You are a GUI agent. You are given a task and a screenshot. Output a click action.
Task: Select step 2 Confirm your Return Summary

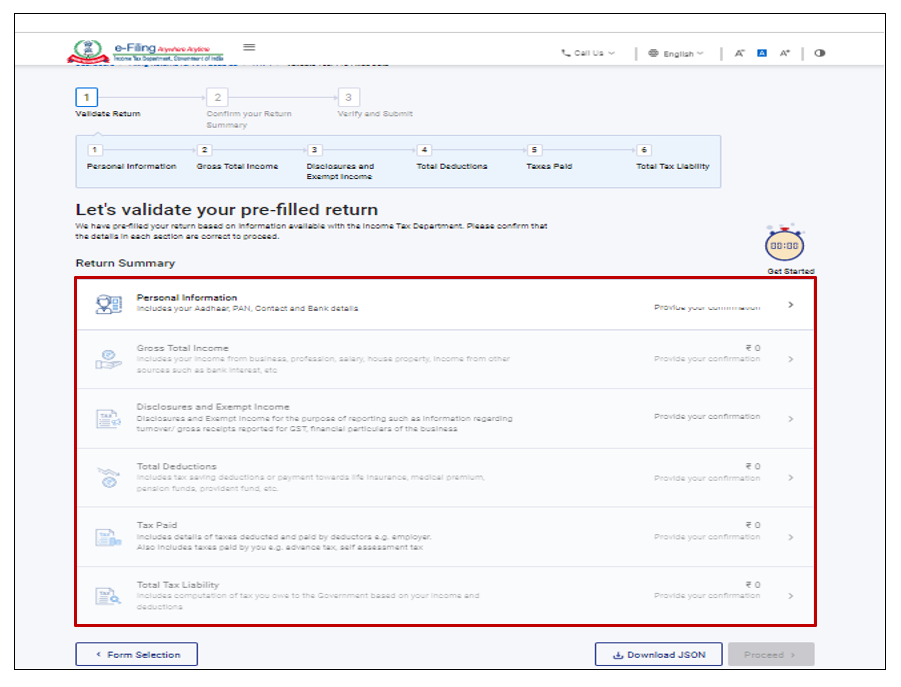[217, 97]
